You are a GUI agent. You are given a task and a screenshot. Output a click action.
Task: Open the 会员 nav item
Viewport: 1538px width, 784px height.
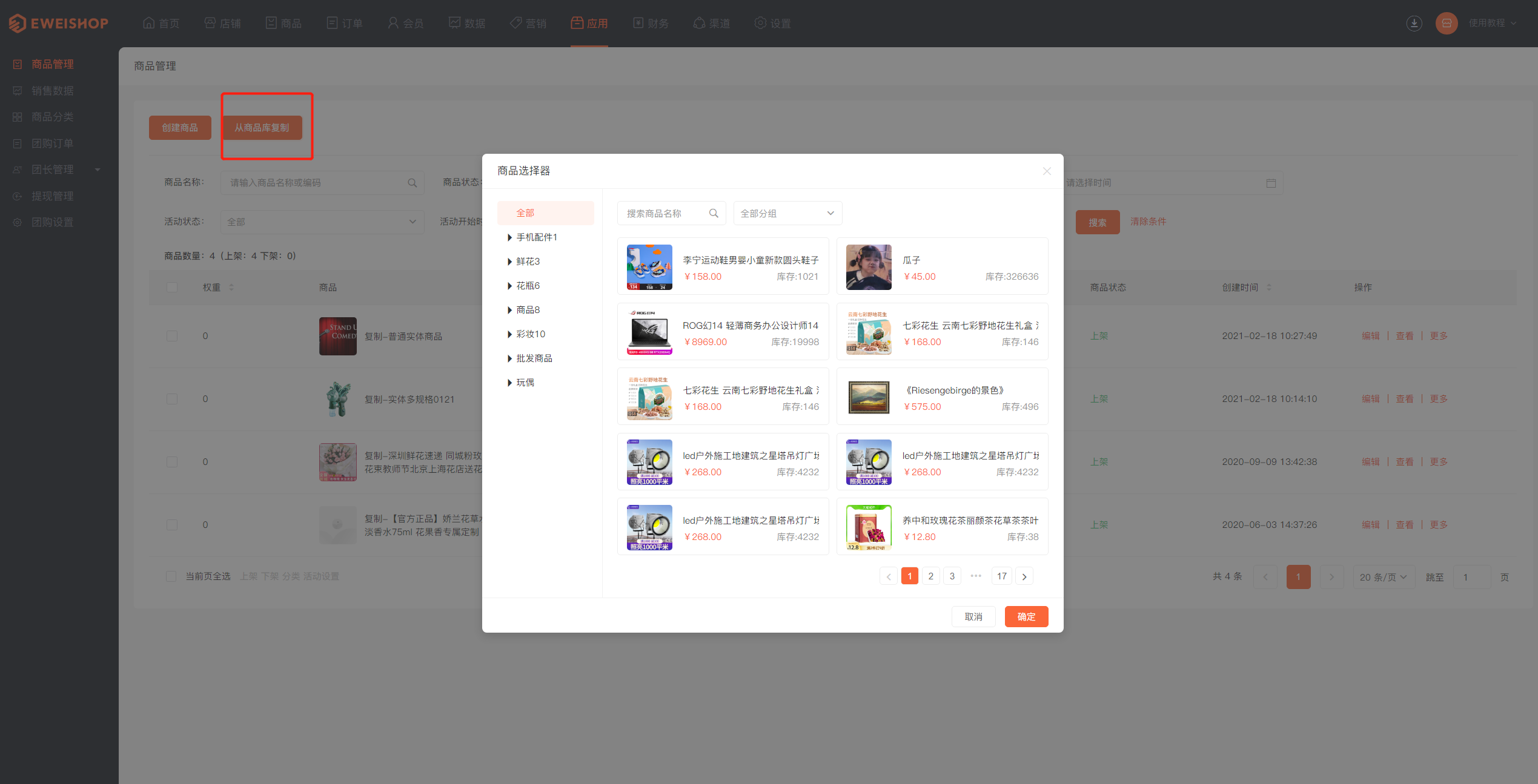pyautogui.click(x=406, y=23)
